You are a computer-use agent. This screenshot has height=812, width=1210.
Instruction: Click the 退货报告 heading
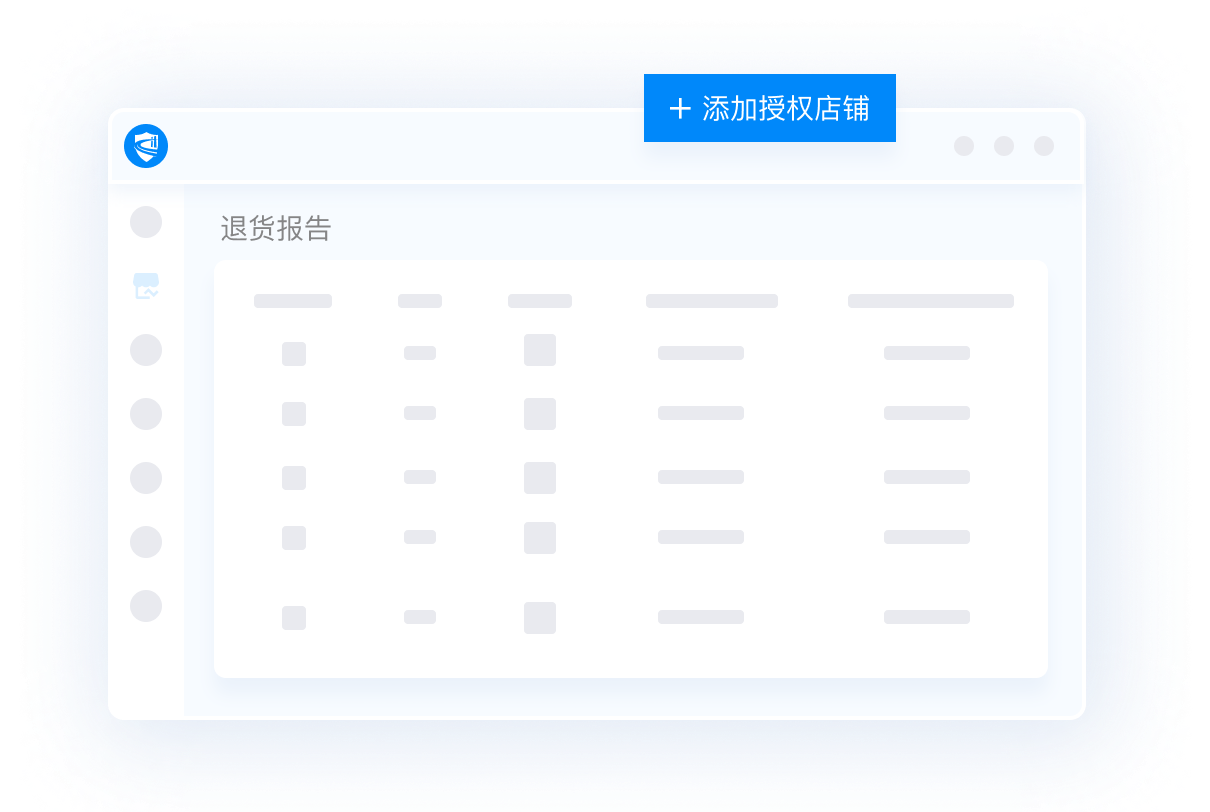click(276, 229)
